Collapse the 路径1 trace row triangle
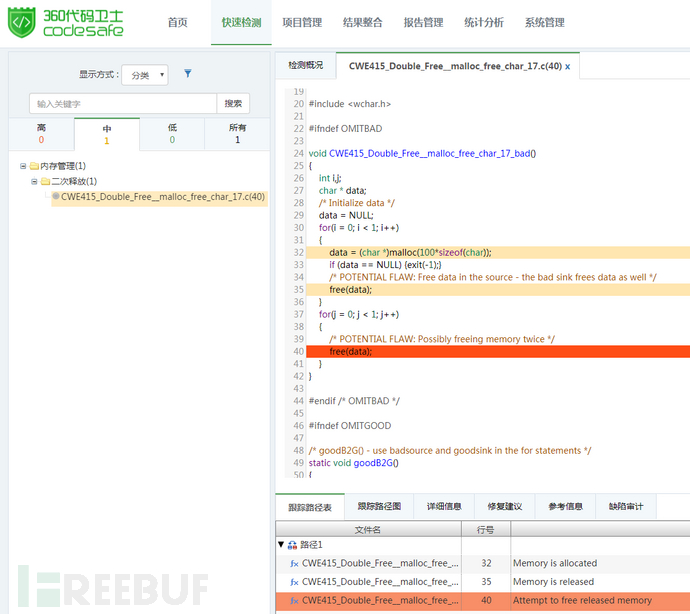 [x=281, y=544]
